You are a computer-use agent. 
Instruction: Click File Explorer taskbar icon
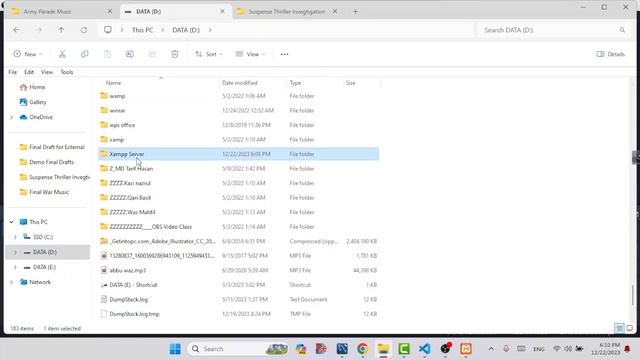click(383, 349)
